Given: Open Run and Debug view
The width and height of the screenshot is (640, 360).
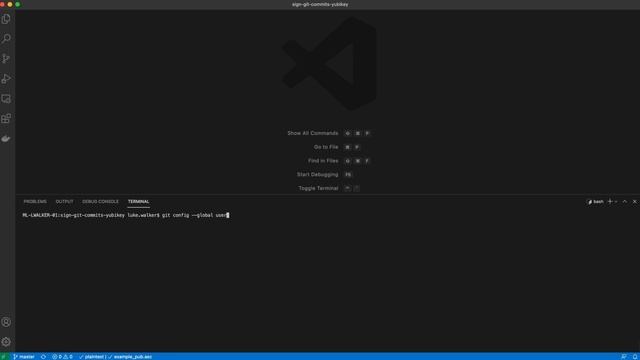Looking at the screenshot, I should click(x=6, y=79).
